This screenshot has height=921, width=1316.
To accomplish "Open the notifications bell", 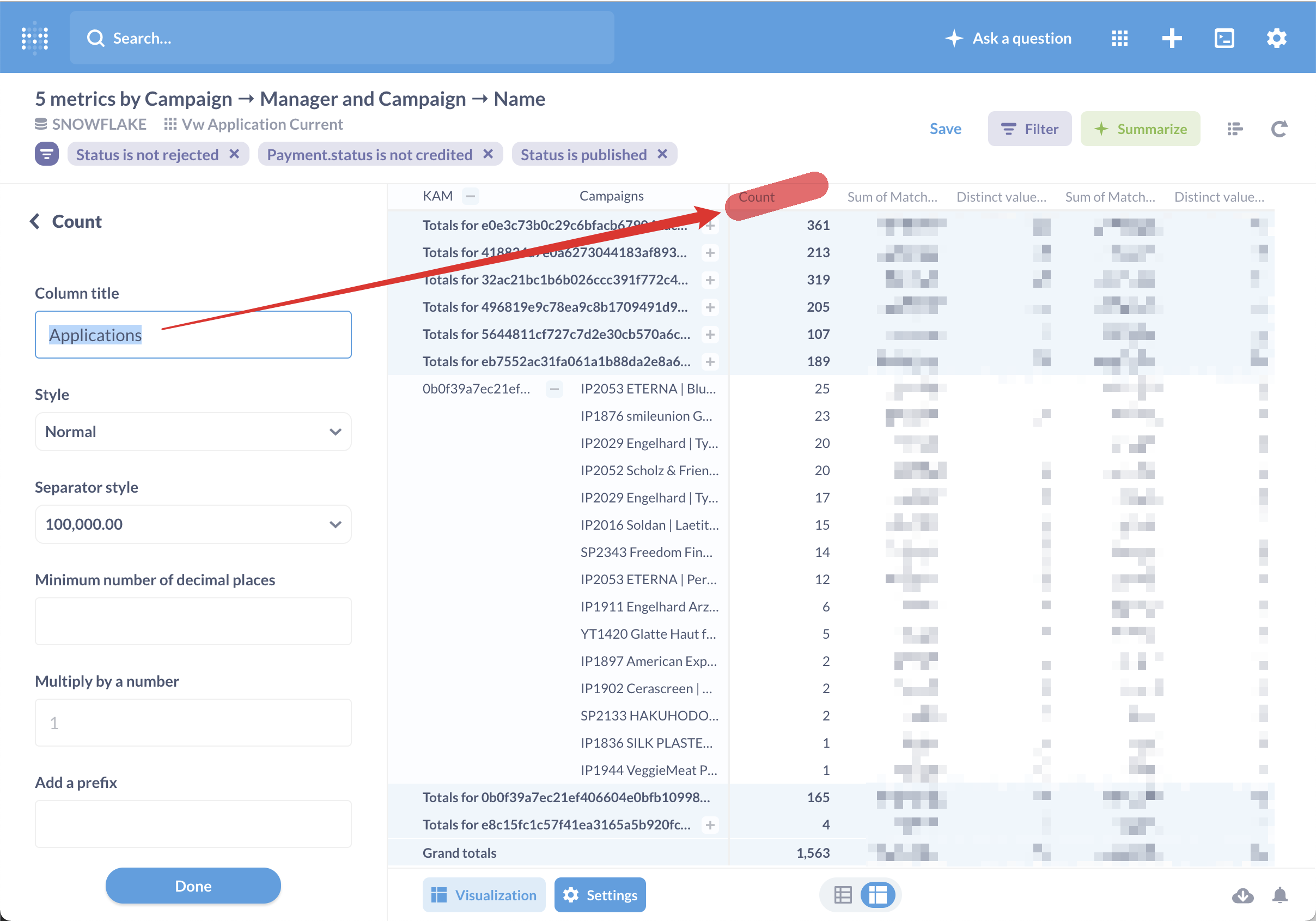I will (1281, 895).
